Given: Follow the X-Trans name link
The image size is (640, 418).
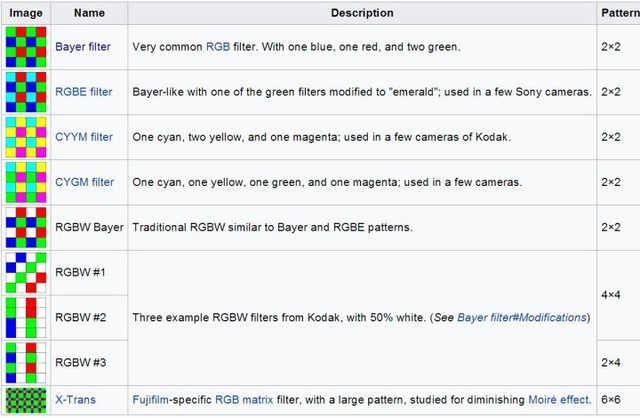Looking at the screenshot, I should click(x=76, y=400).
